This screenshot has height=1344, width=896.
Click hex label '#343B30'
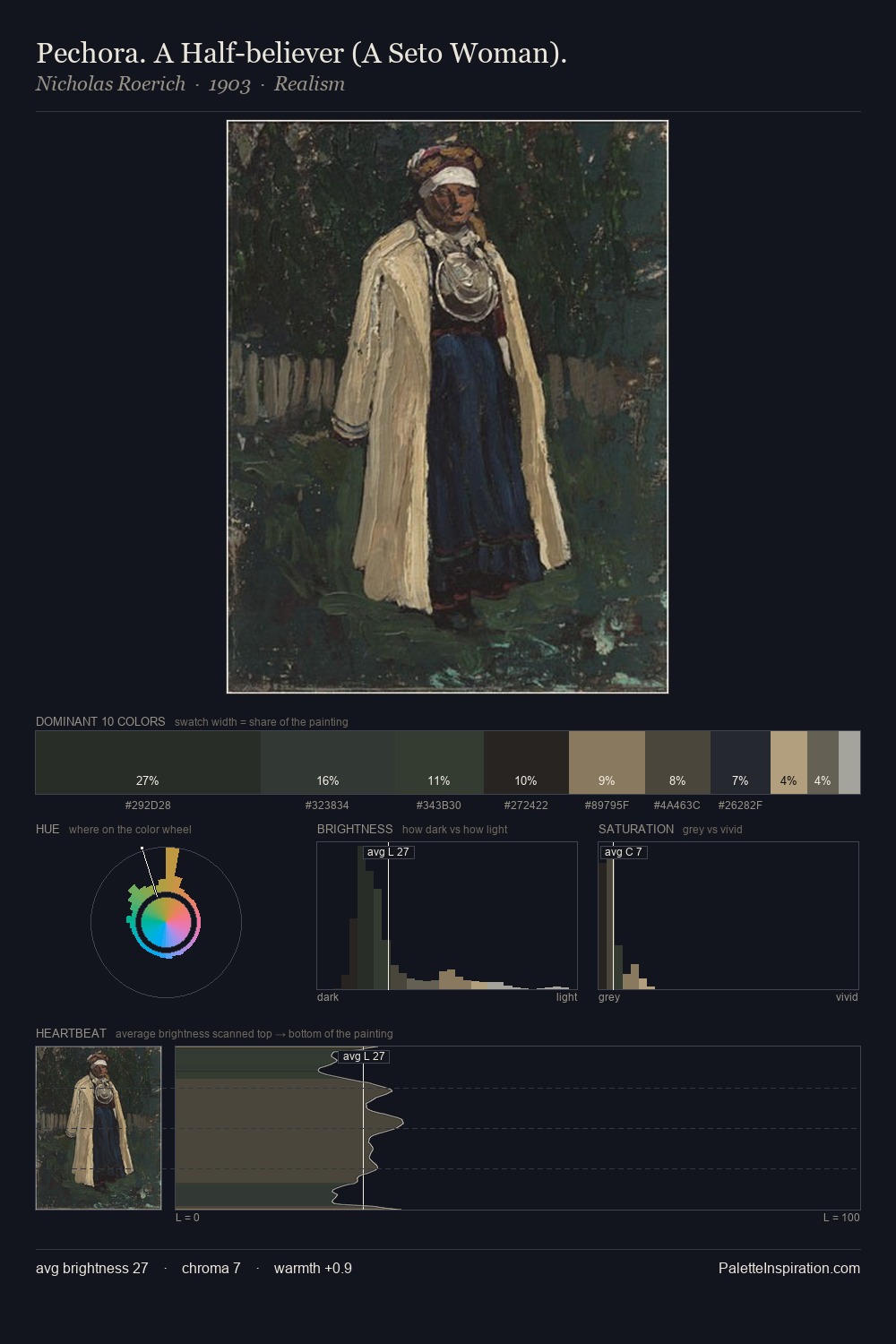(439, 806)
